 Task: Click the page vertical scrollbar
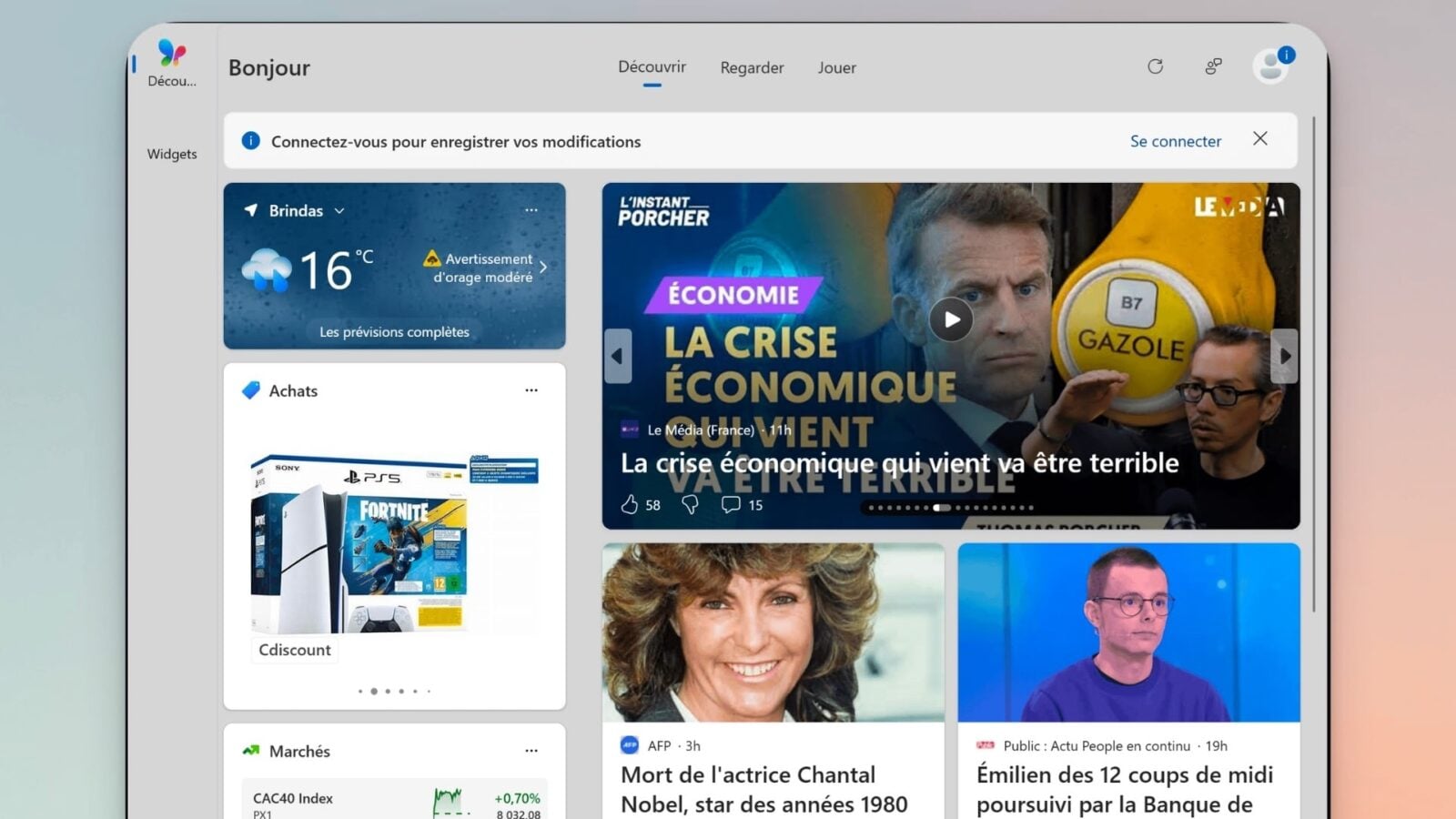pos(1313,364)
